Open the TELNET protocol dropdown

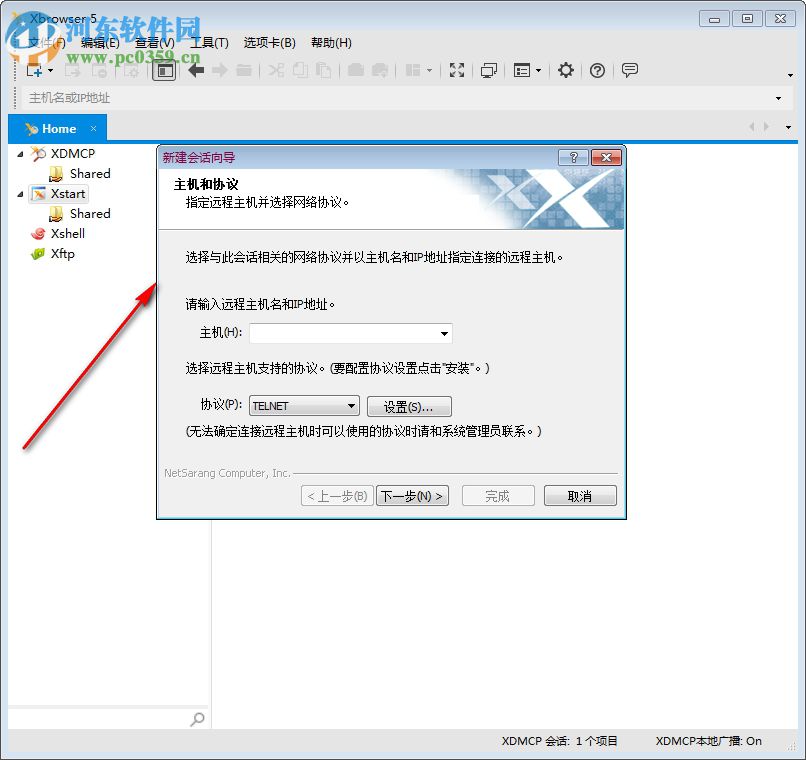350,406
